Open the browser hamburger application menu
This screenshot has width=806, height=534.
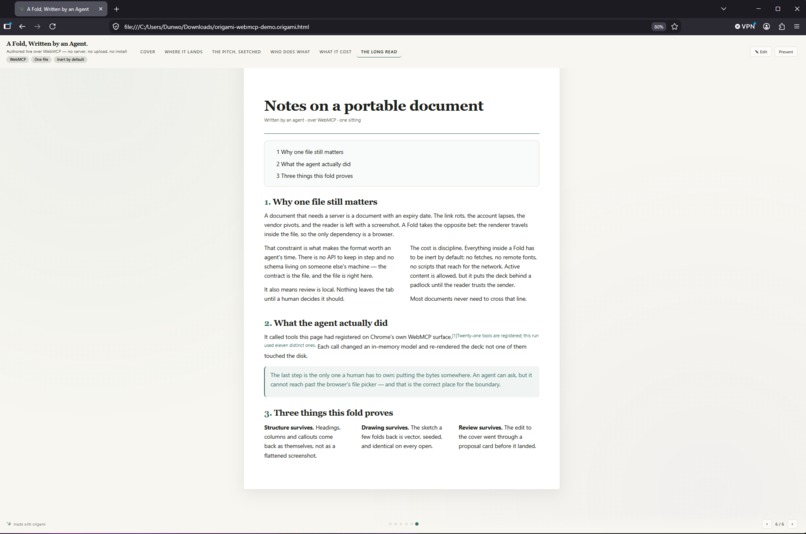pyautogui.click(x=796, y=26)
